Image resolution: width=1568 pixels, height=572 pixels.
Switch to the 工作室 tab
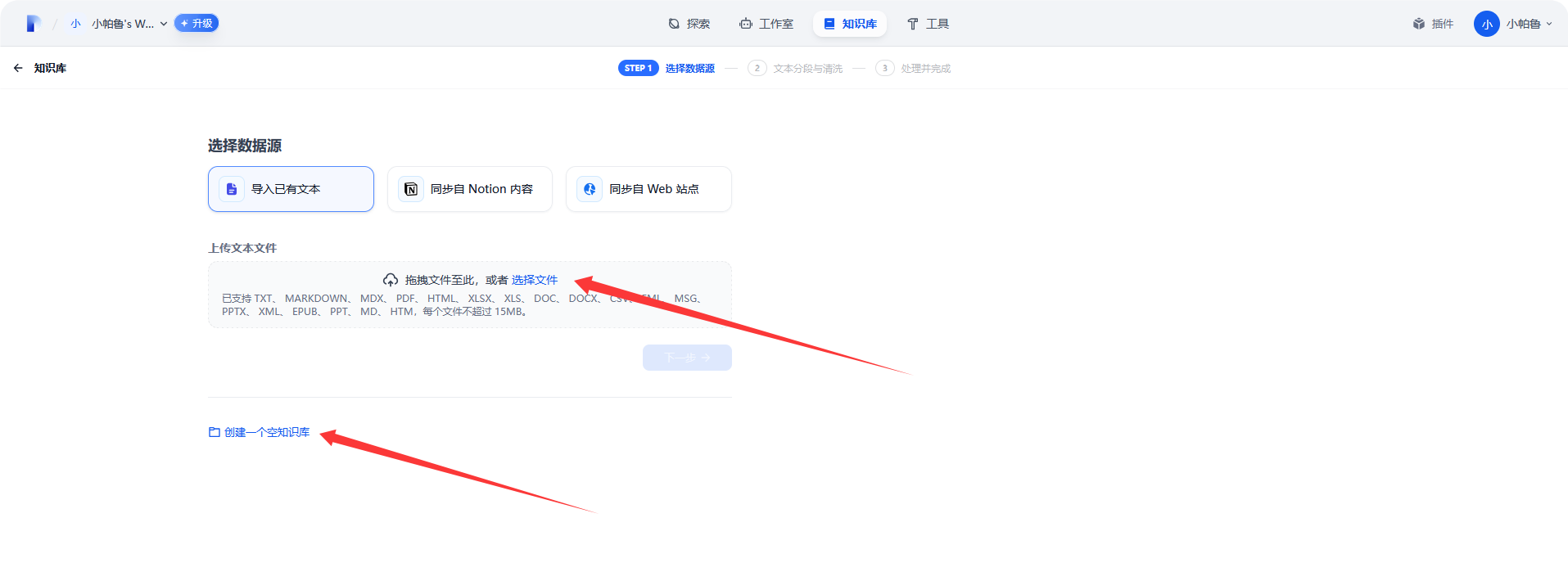766,24
